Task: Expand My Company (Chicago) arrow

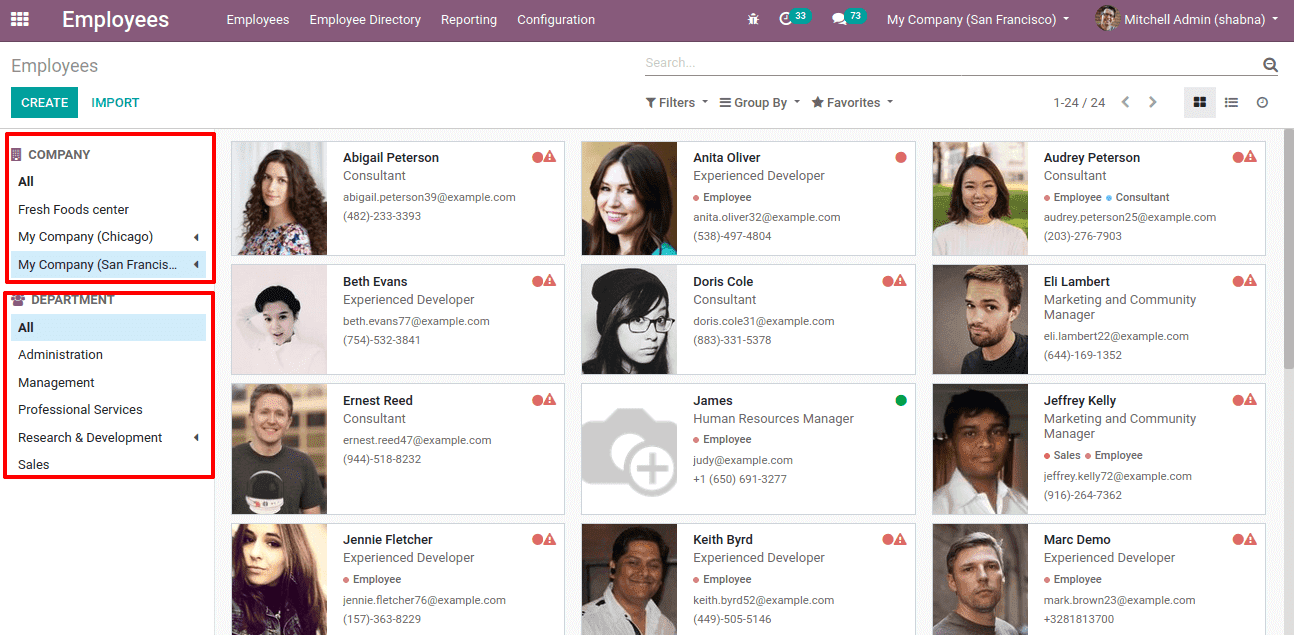Action: (x=196, y=237)
